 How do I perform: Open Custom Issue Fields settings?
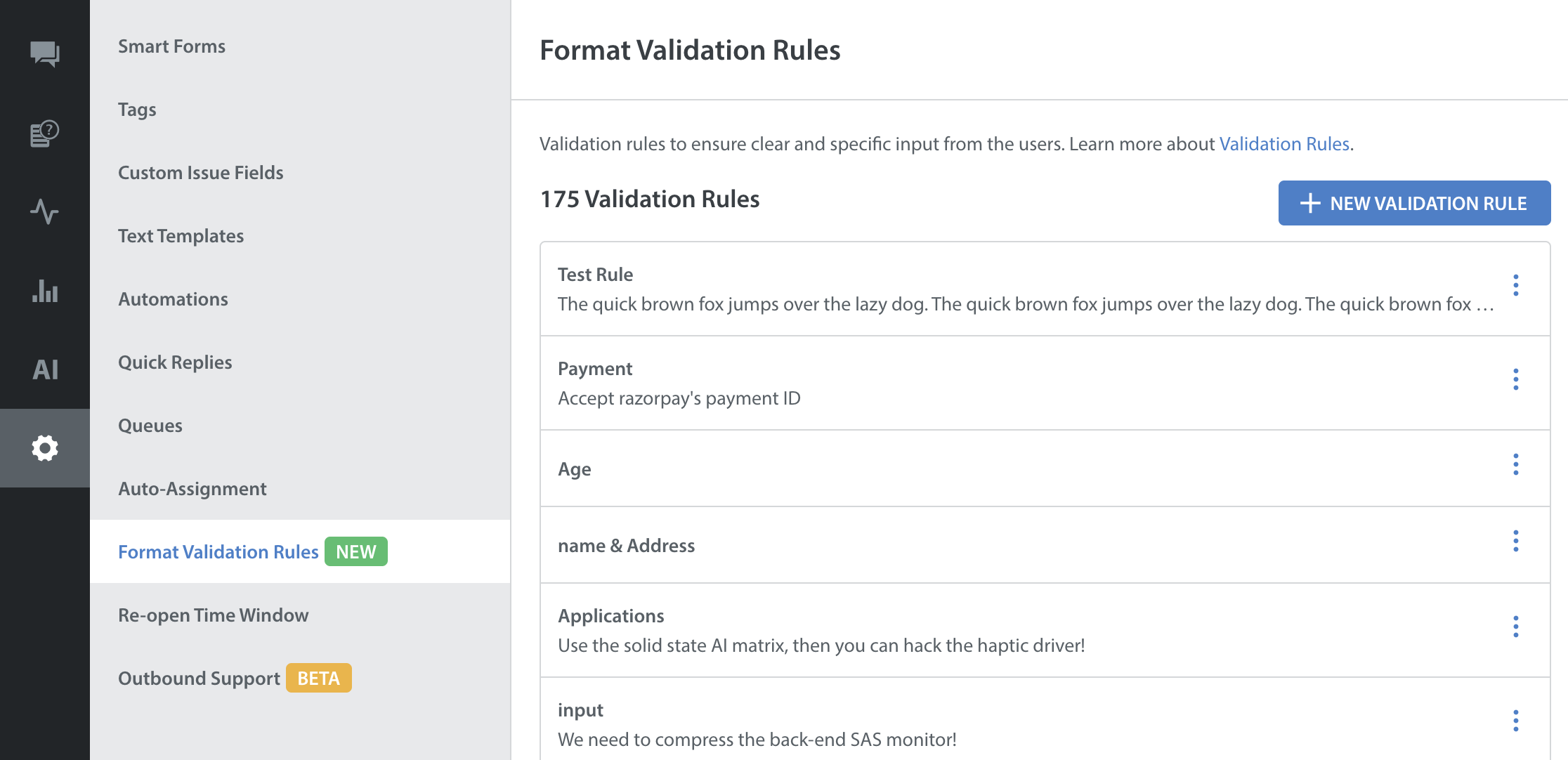200,173
